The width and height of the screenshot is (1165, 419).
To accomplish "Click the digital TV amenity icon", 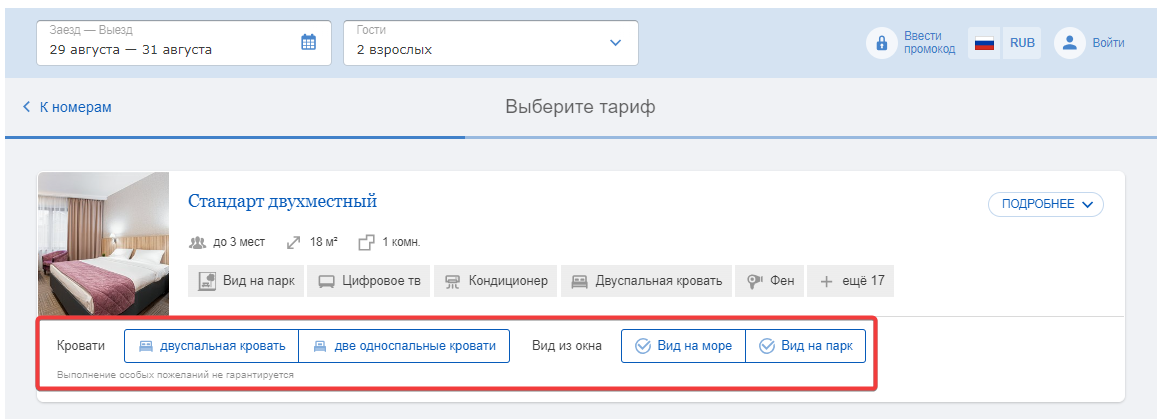I will (326, 282).
